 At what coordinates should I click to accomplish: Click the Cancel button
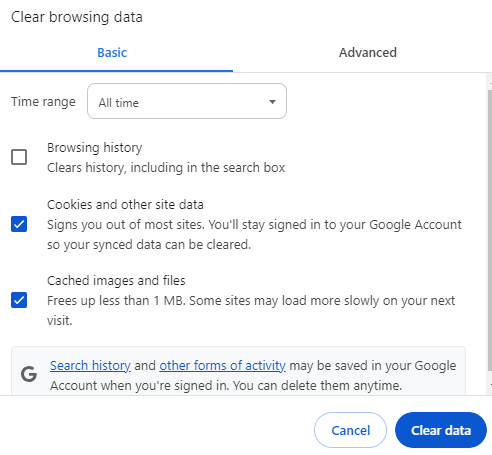pos(350,430)
